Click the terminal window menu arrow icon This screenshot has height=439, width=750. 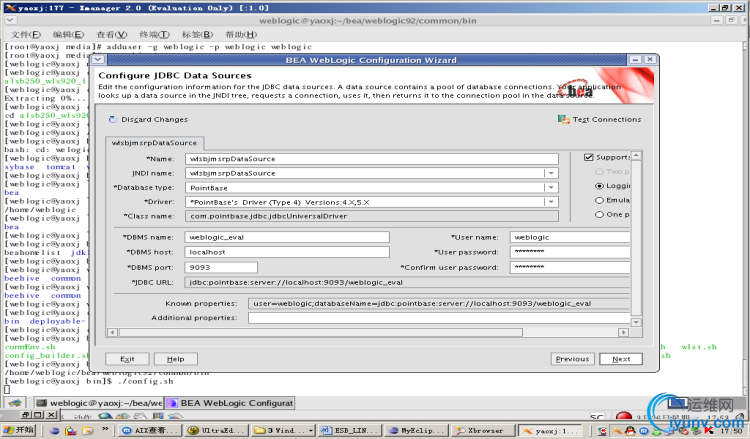[x=10, y=20]
